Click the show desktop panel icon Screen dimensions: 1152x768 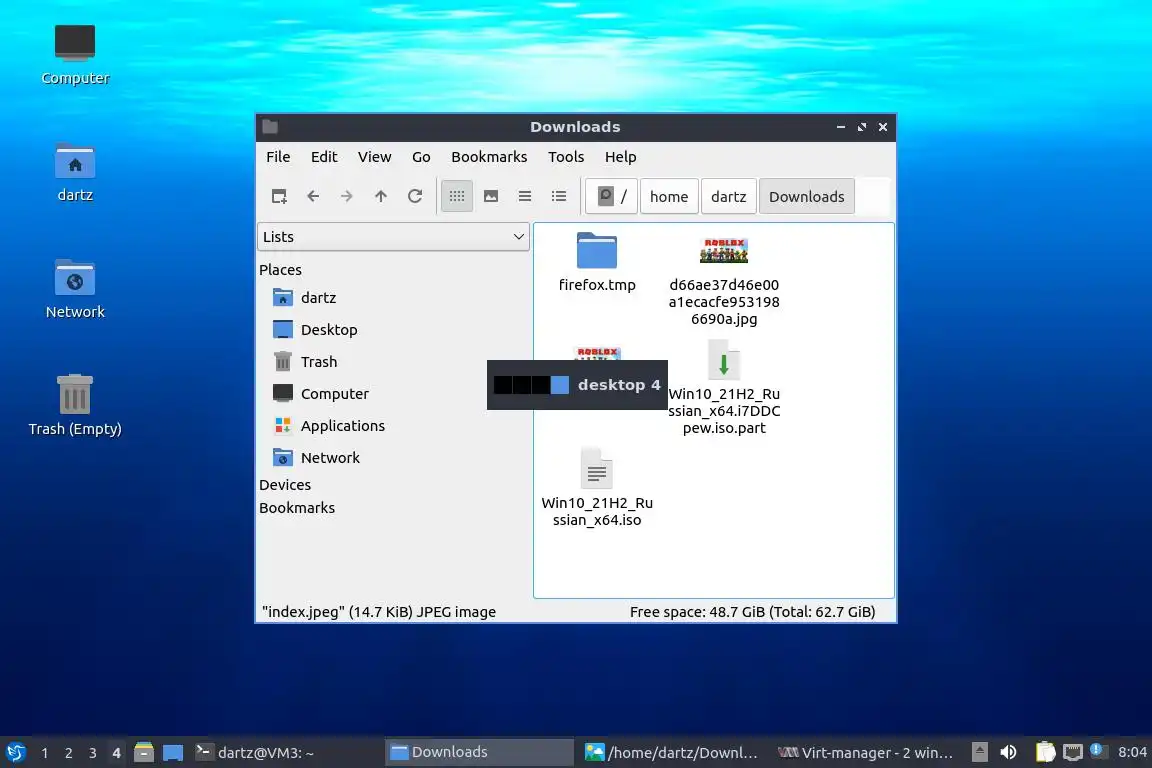(173, 753)
